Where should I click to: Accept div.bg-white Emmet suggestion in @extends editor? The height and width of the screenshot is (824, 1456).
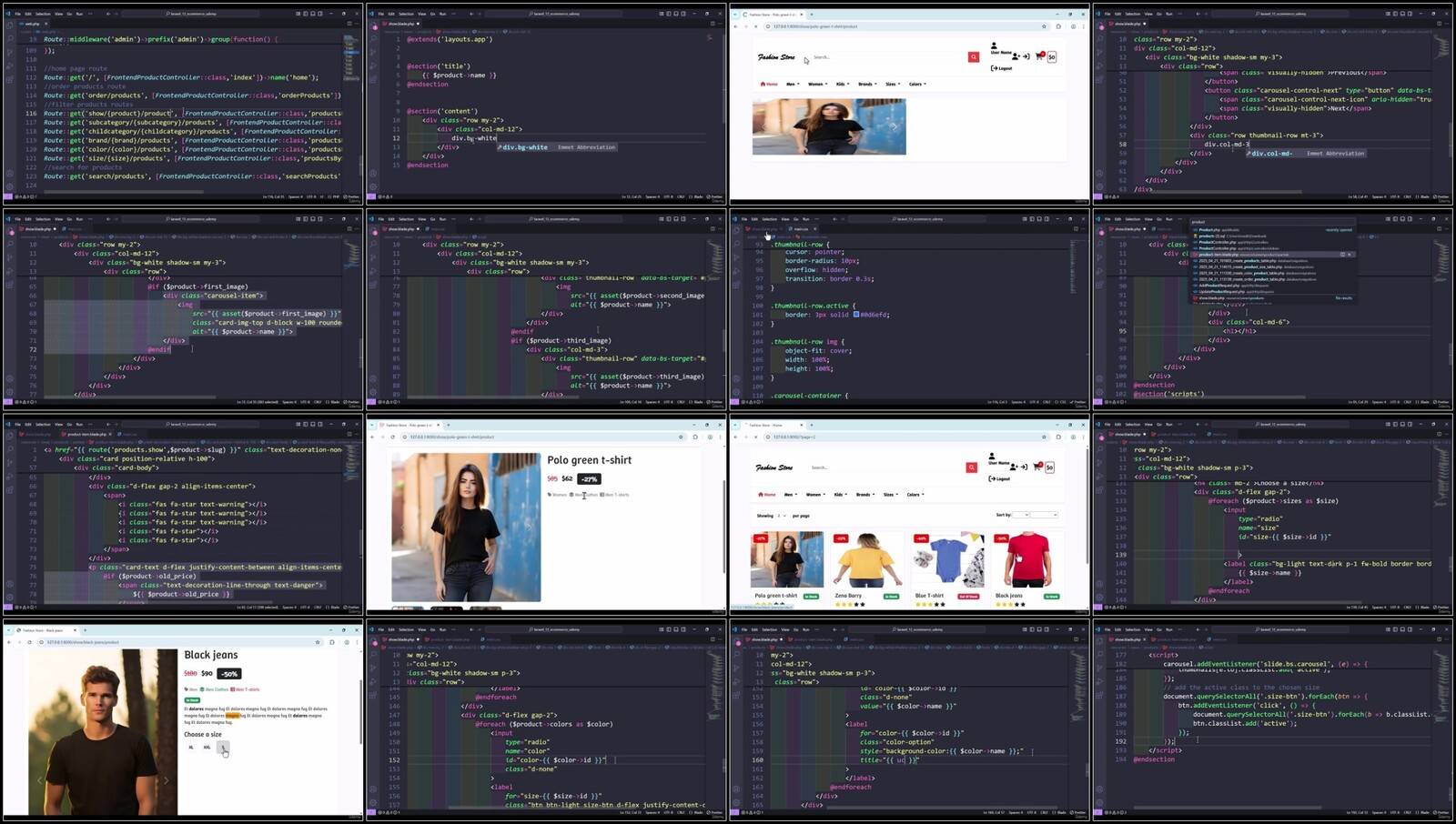click(x=556, y=147)
